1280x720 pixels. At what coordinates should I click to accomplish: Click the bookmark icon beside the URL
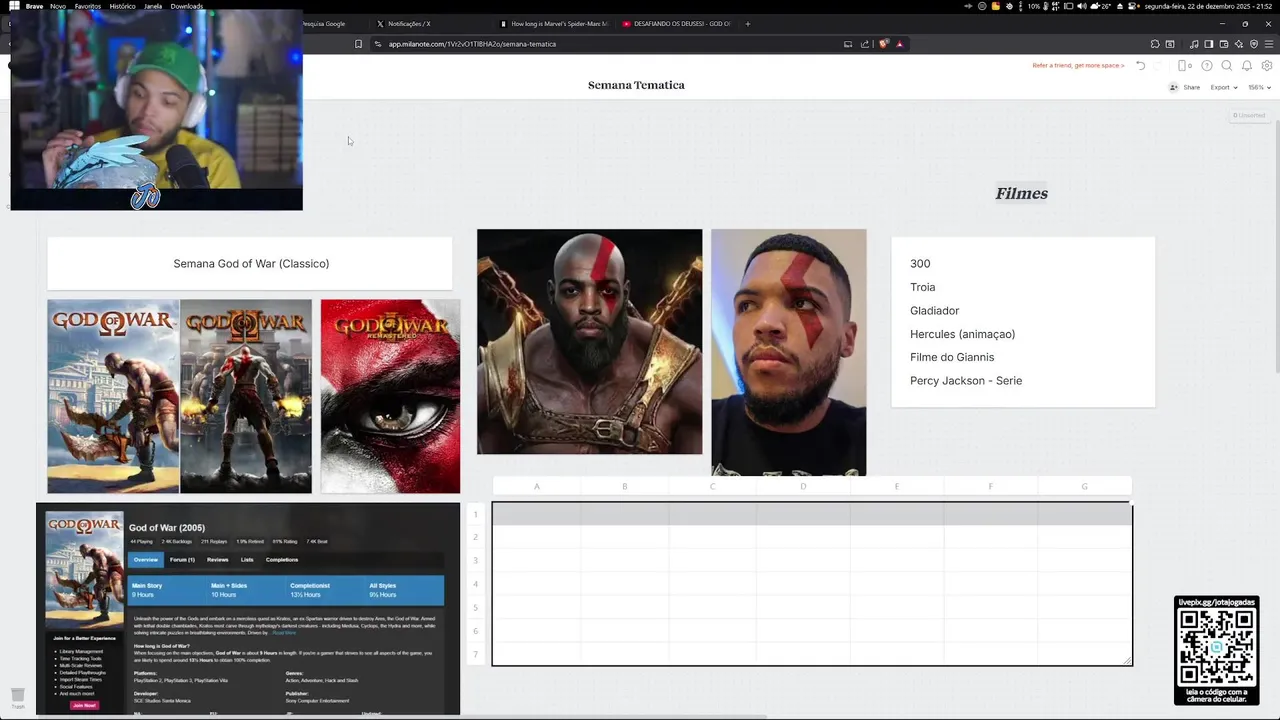358,44
